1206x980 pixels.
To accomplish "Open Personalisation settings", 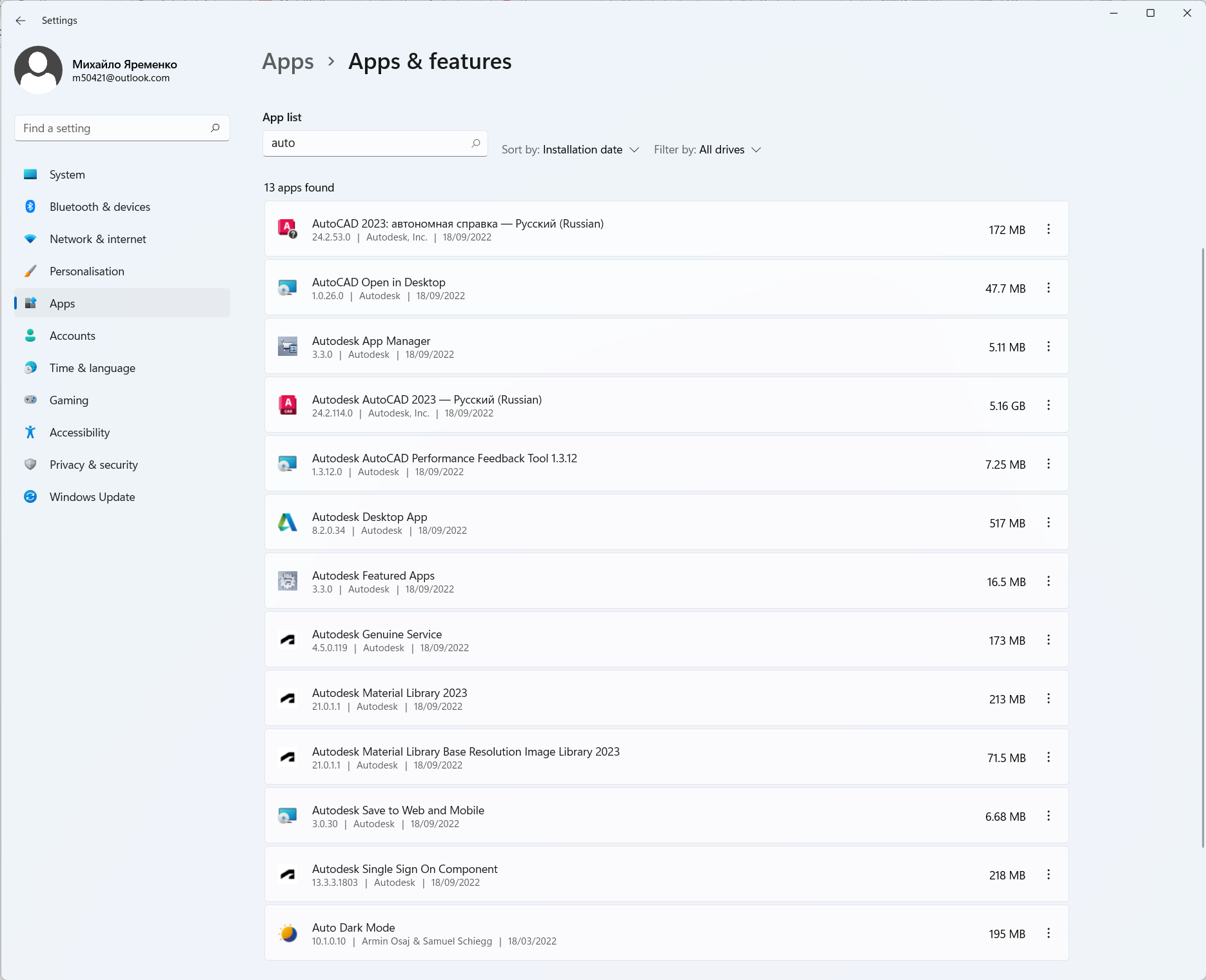I will [122, 271].
